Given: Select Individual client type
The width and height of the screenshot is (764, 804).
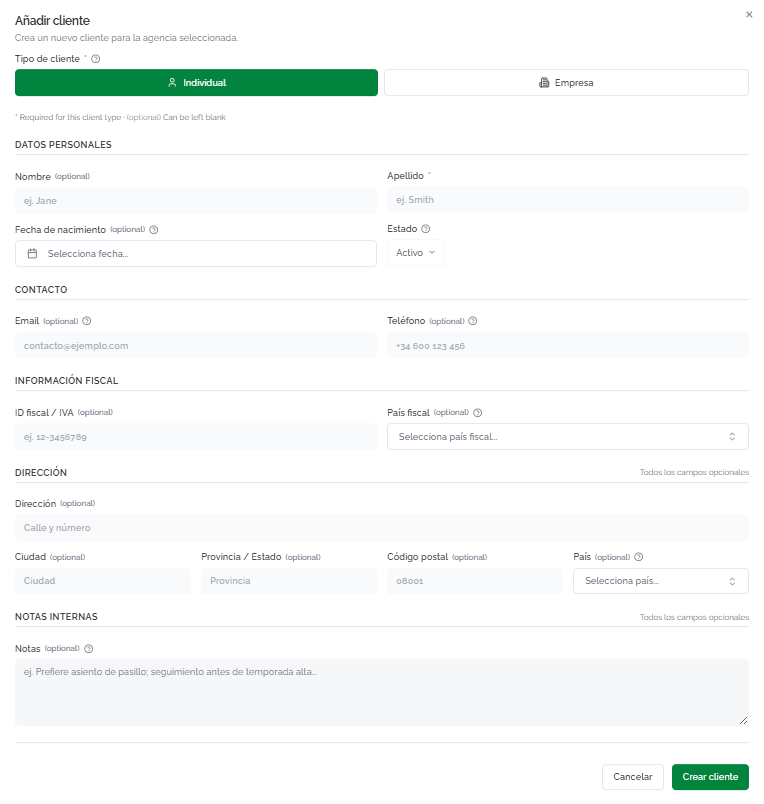Looking at the screenshot, I should (x=196, y=83).
